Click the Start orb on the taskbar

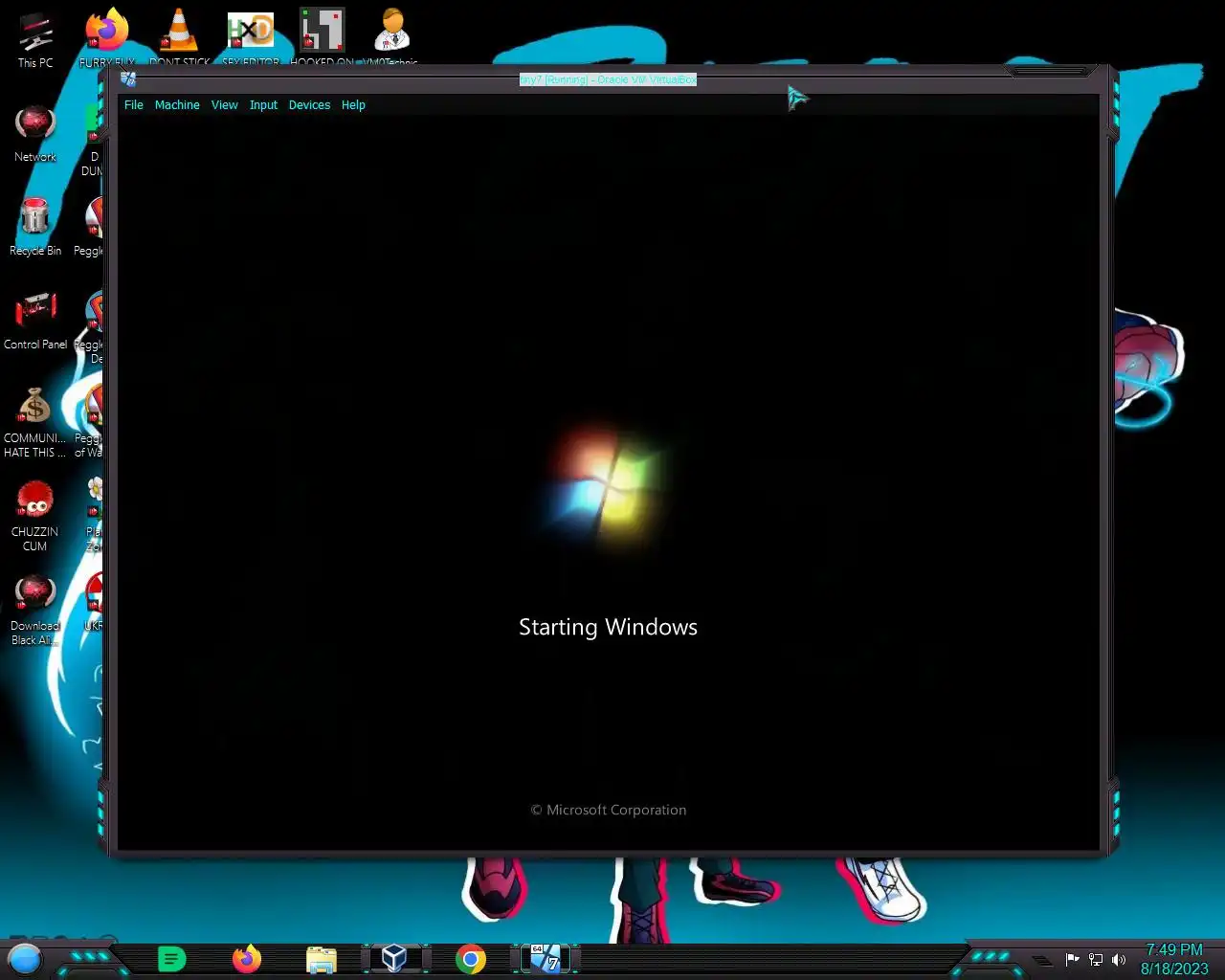(25, 958)
